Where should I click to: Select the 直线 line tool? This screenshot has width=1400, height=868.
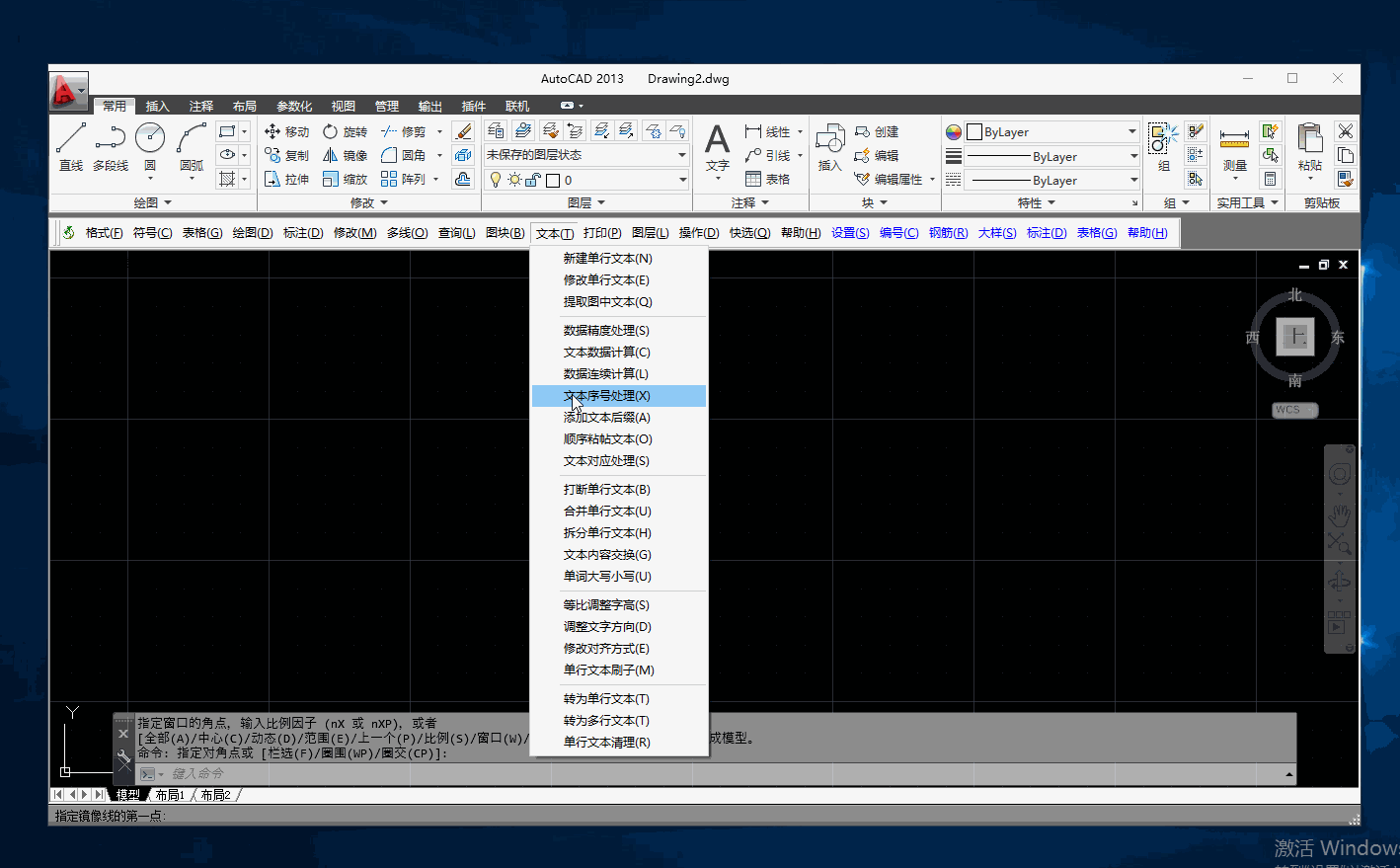click(x=71, y=147)
